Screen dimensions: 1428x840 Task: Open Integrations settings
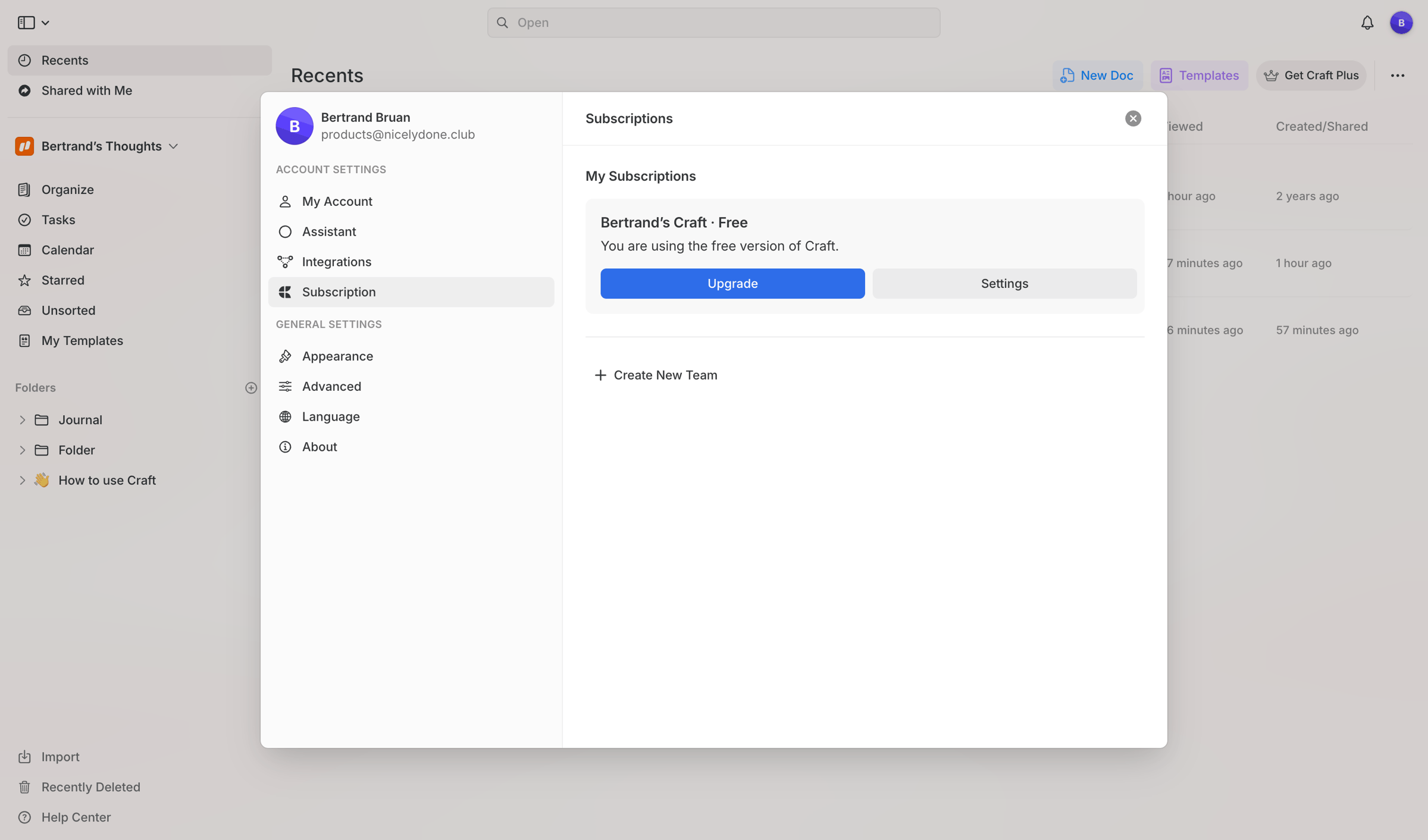click(411, 262)
